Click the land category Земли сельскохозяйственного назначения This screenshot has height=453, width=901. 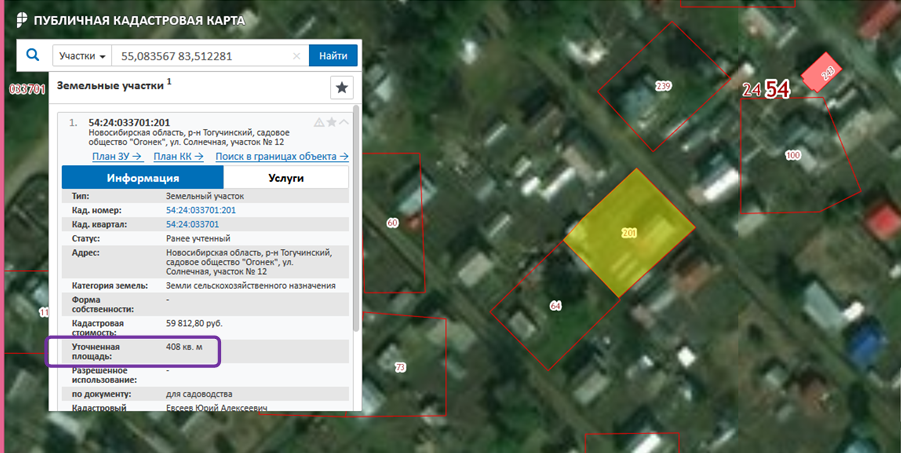[251, 285]
